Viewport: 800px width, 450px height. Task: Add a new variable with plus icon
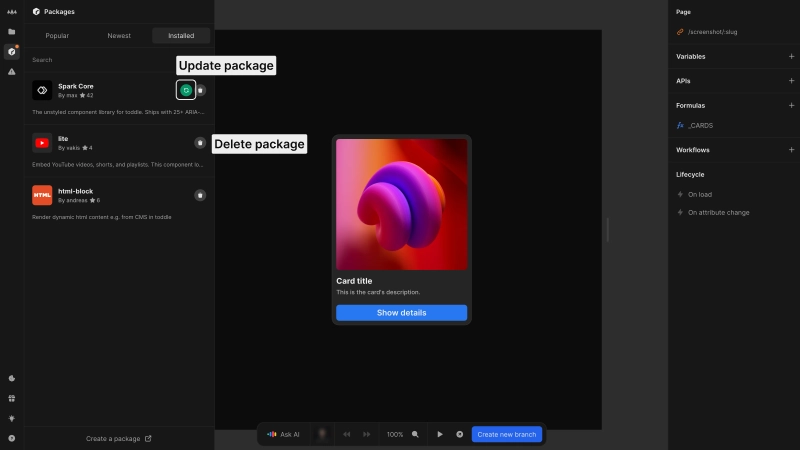pyautogui.click(x=791, y=56)
